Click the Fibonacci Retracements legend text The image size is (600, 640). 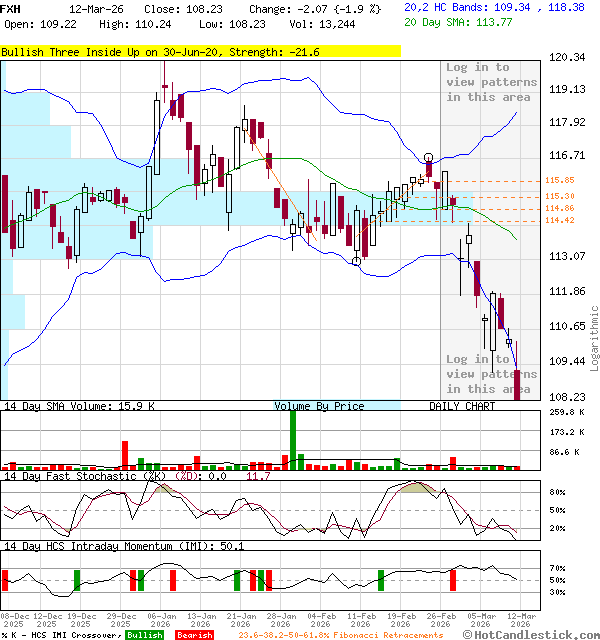340,635
